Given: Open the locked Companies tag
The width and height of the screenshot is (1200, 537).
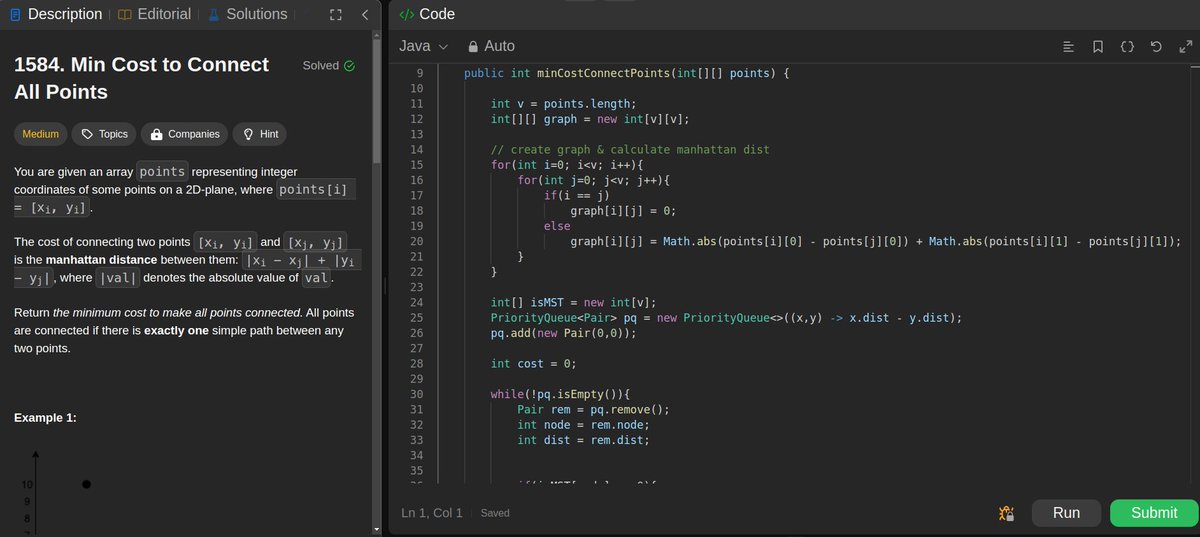Looking at the screenshot, I should (x=185, y=134).
